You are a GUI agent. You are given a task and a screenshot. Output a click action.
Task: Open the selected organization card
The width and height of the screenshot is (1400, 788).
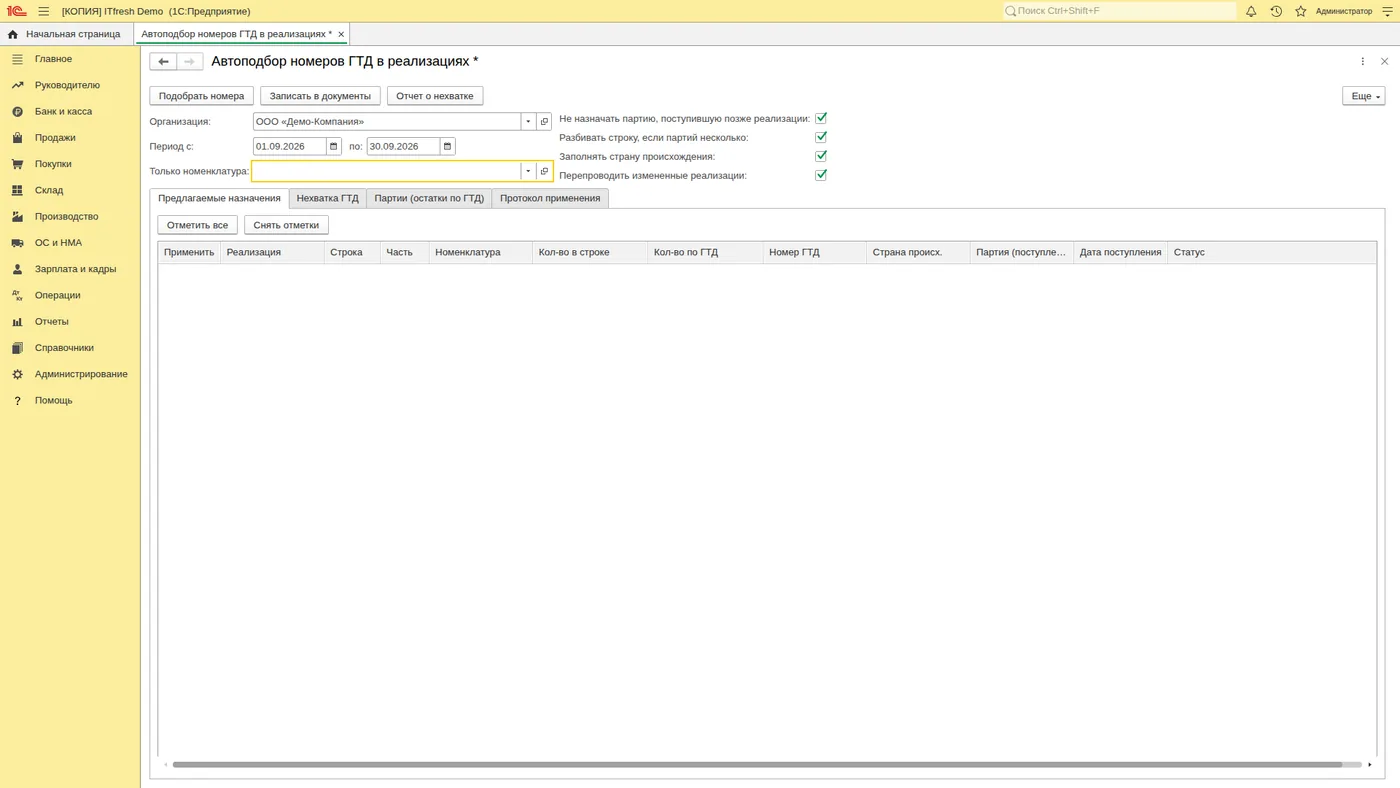[545, 121]
